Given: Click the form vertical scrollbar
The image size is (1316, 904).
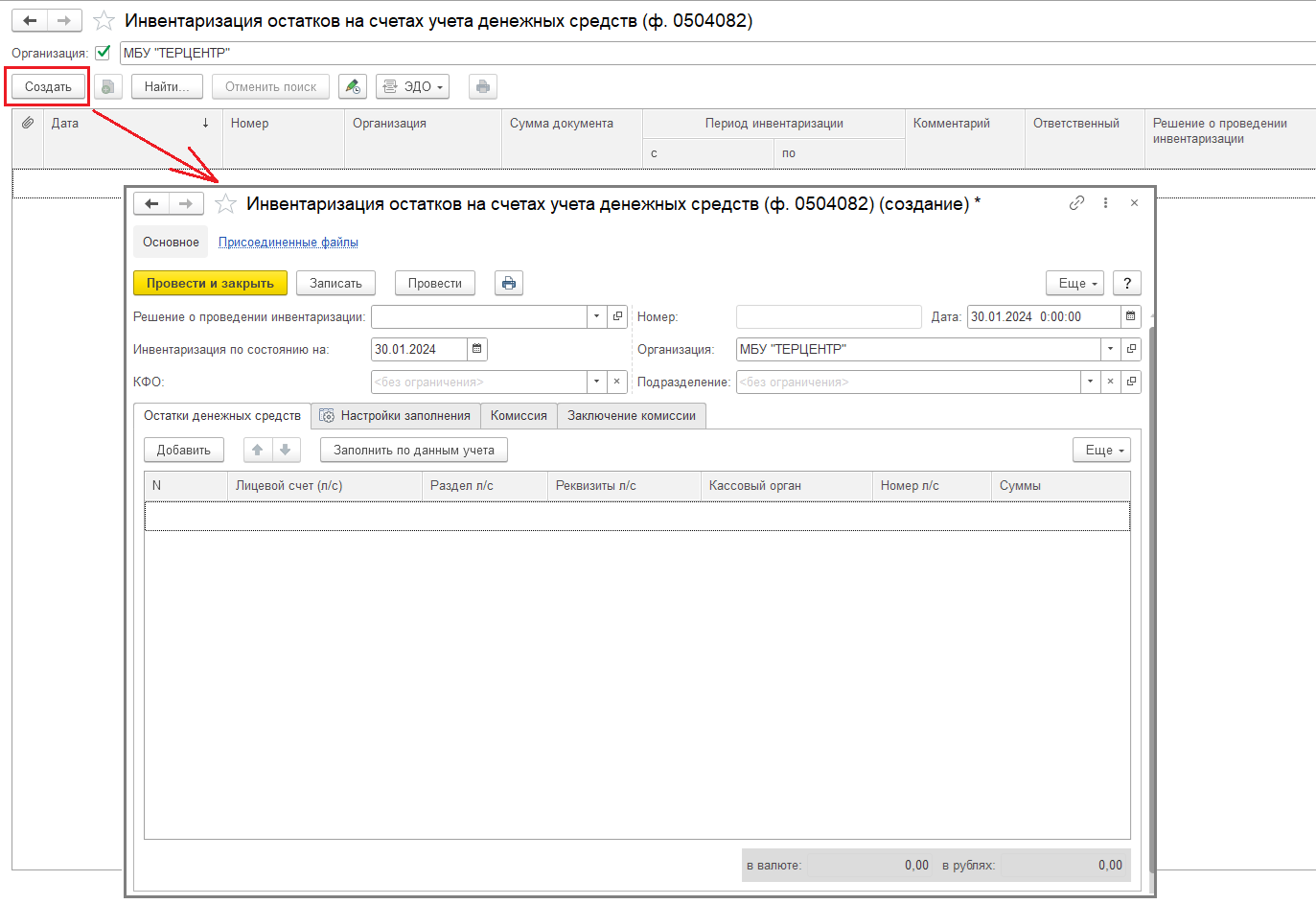Looking at the screenshot, I should pos(1152,599).
